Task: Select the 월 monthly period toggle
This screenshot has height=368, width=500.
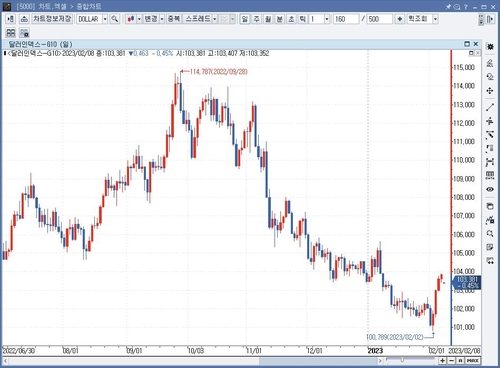Action: click(268, 19)
